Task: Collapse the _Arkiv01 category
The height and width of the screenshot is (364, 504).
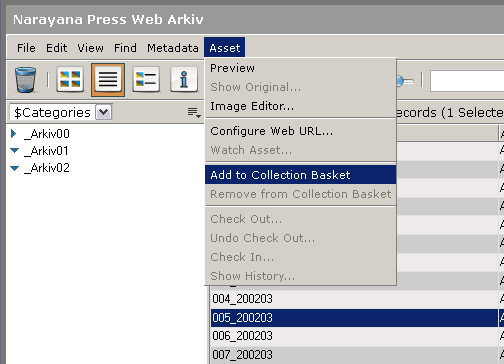Action: (x=14, y=151)
